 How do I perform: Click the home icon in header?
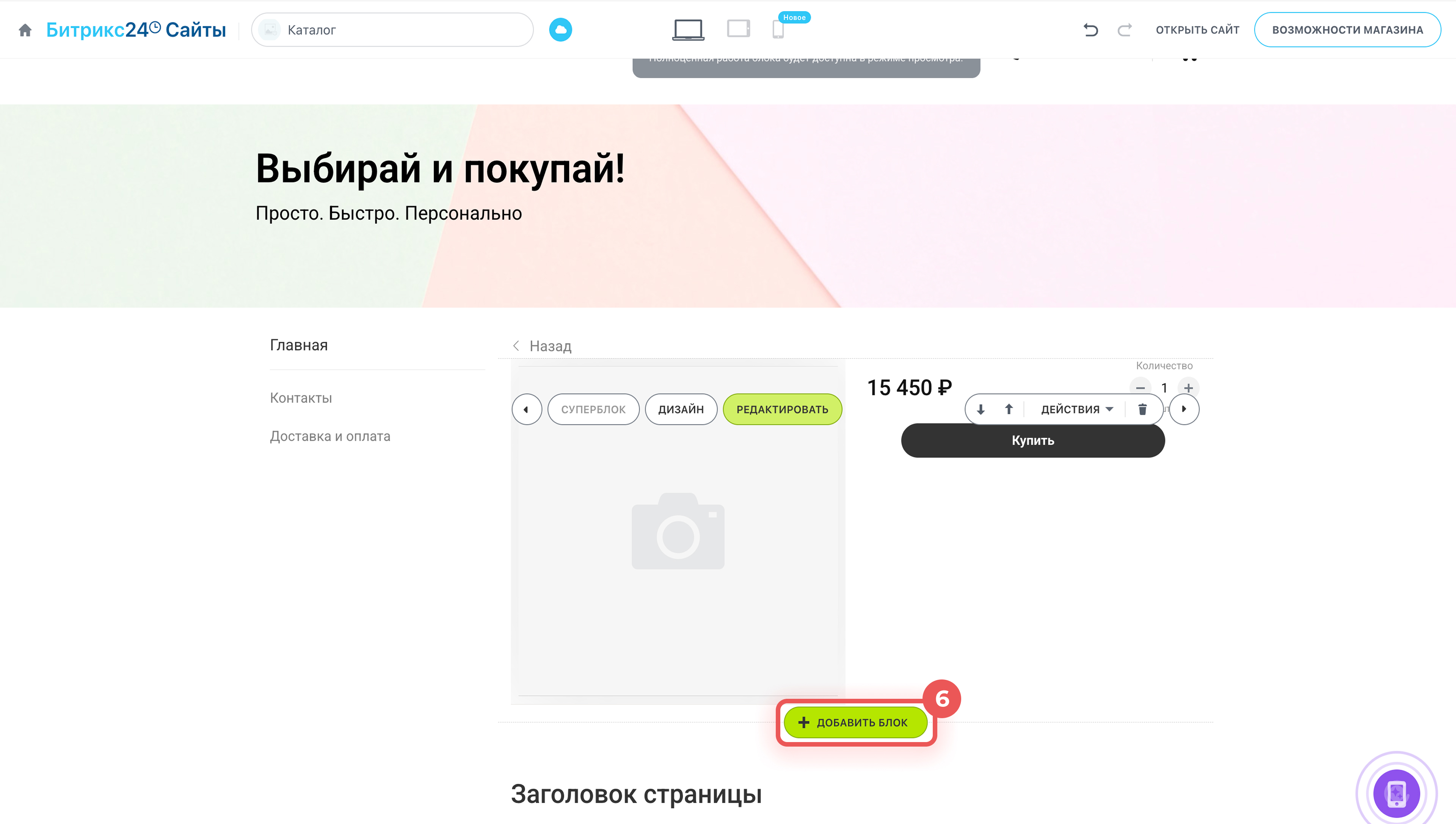point(25,30)
